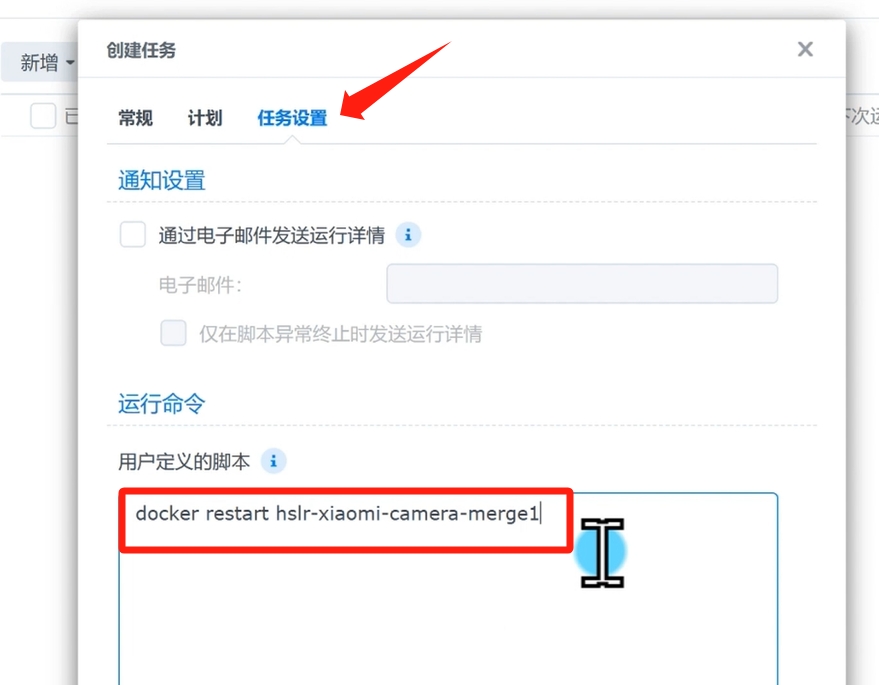Viewport: 879px width, 685px height.
Task: Click the 运行命令 section heading
Action: click(161, 404)
